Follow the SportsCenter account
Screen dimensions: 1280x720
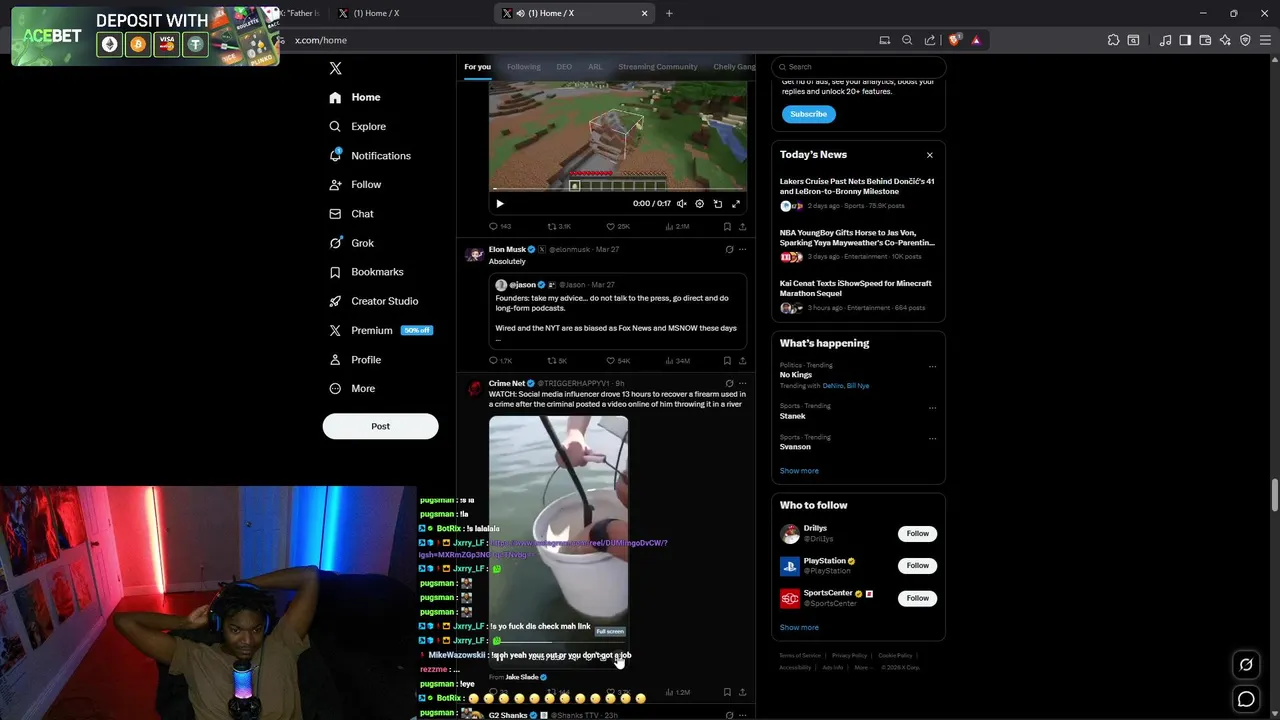point(917,598)
